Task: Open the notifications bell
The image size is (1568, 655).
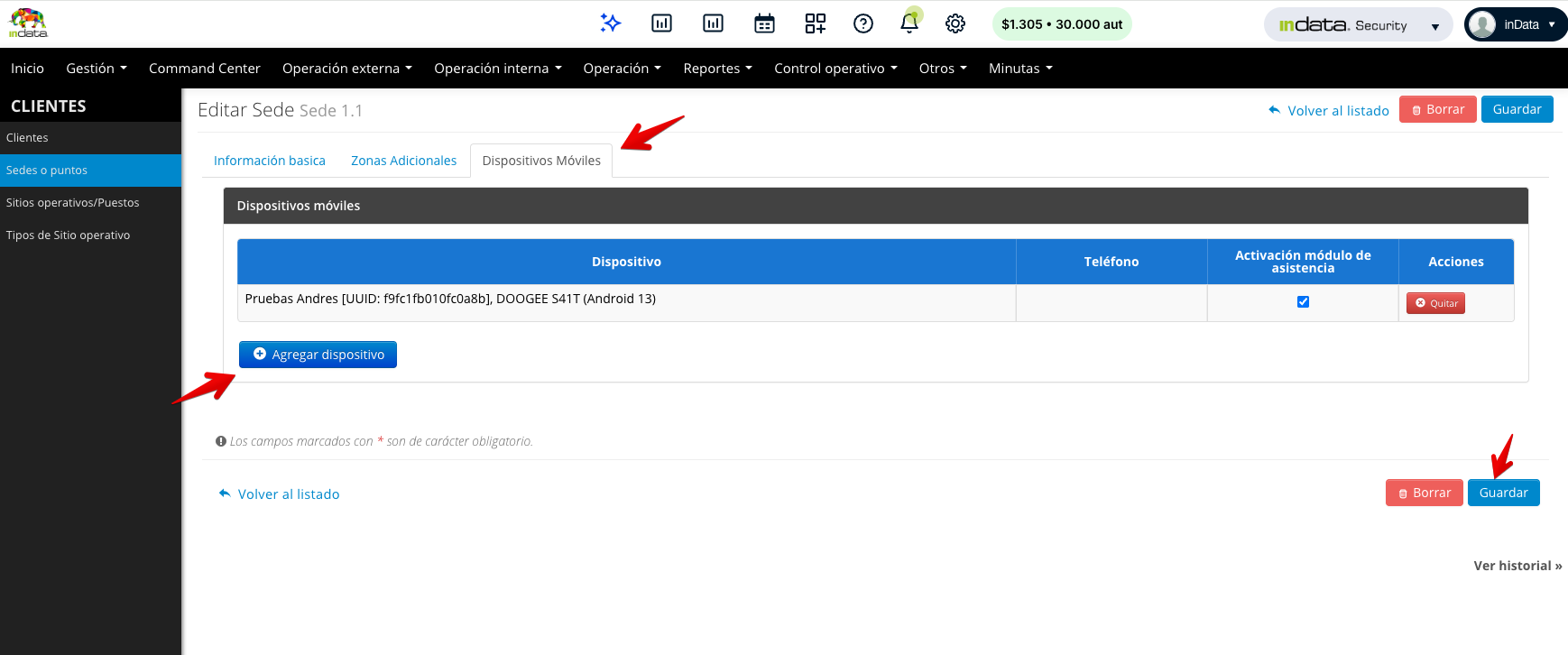Action: (909, 23)
